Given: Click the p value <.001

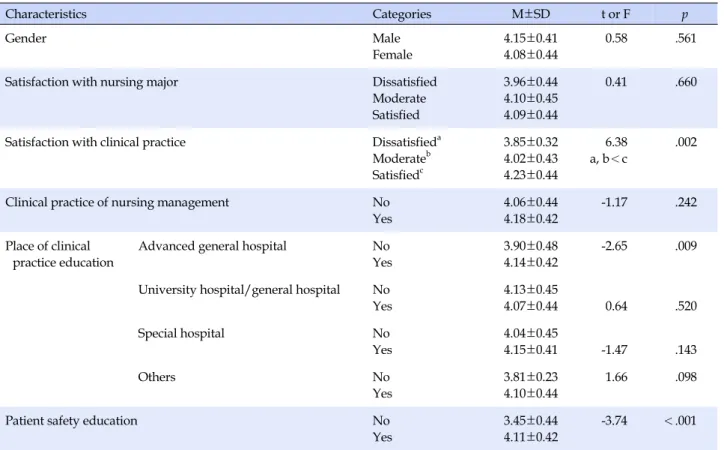Looking at the screenshot, I should coord(680,420).
